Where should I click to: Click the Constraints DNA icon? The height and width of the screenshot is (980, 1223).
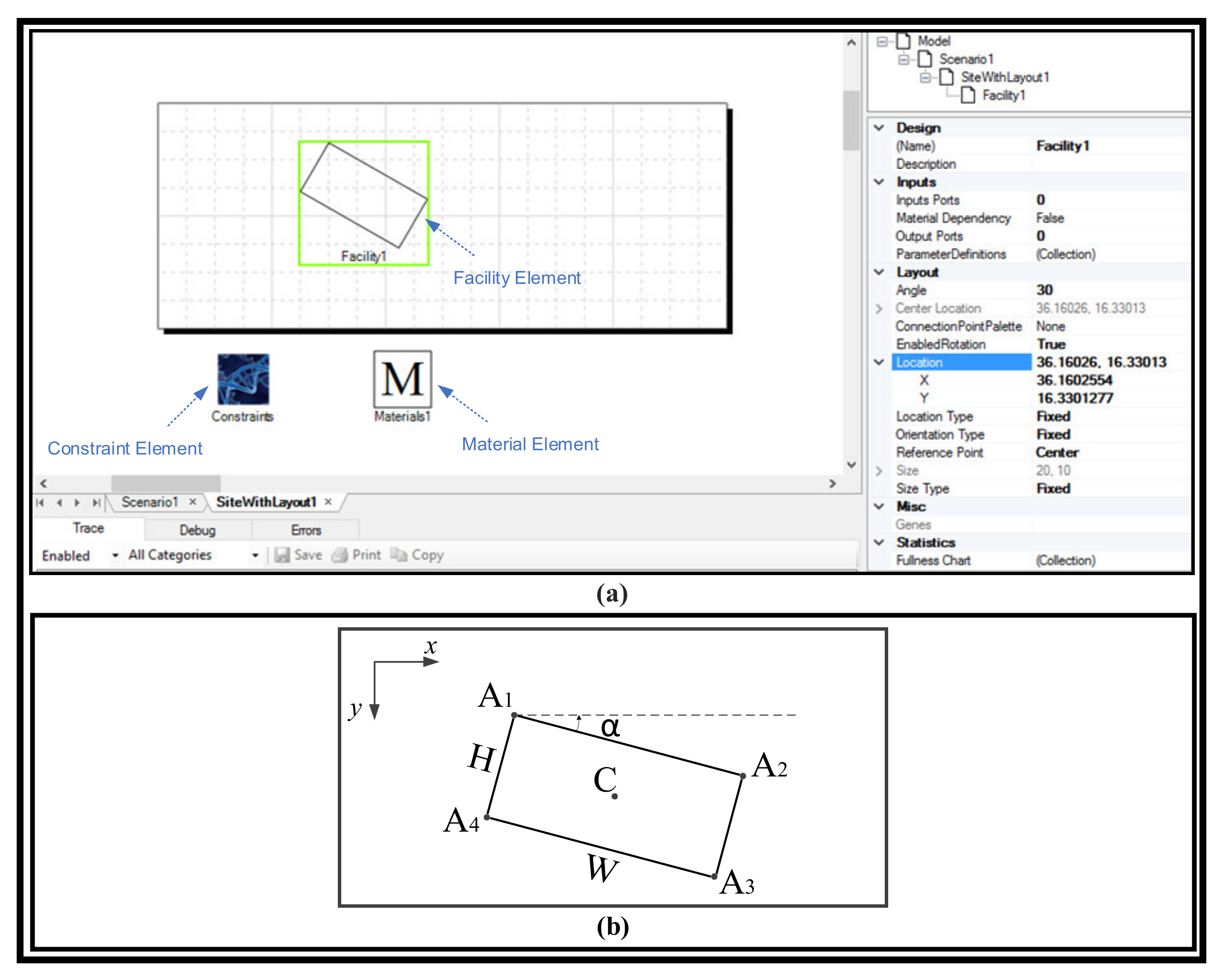pos(243,379)
